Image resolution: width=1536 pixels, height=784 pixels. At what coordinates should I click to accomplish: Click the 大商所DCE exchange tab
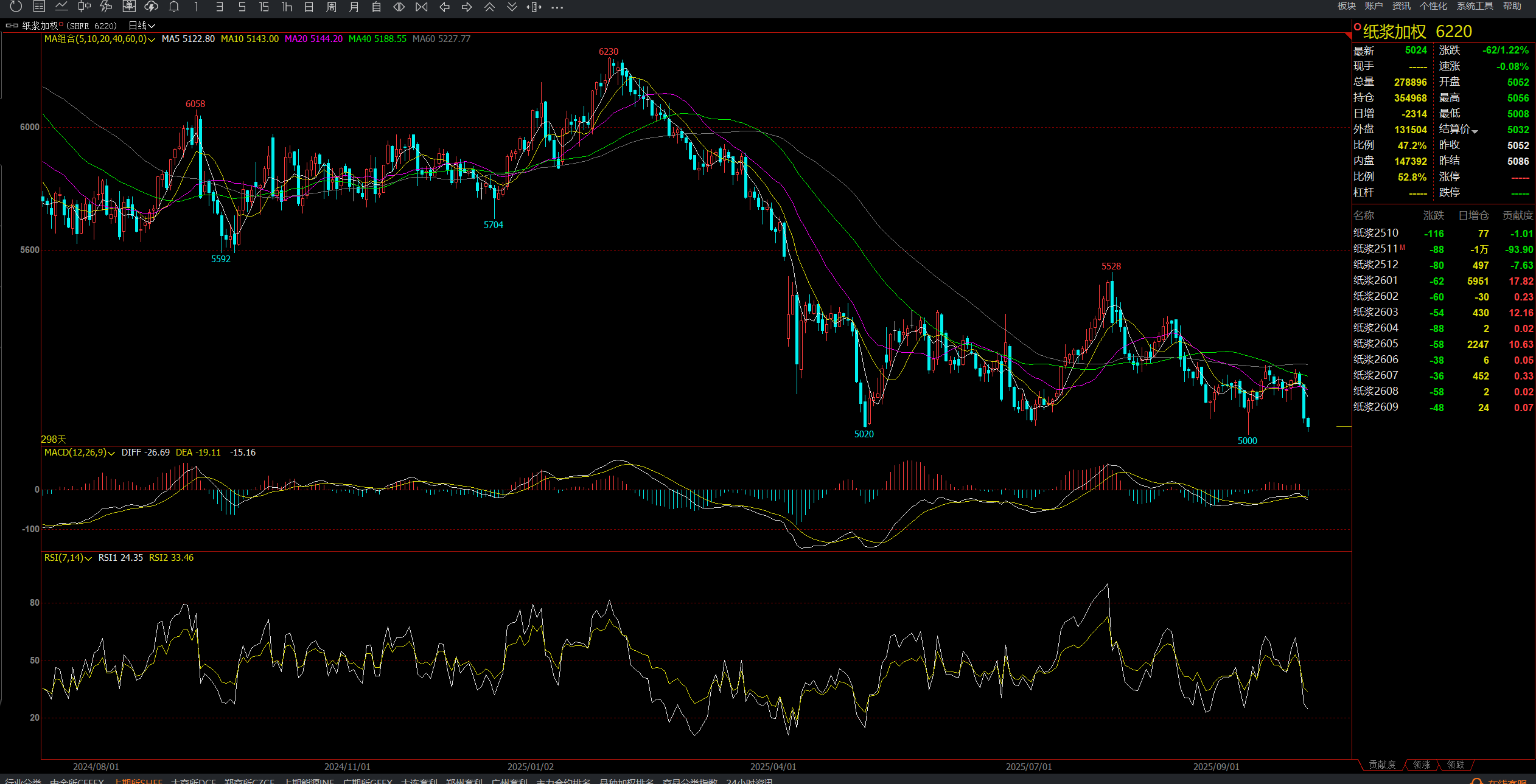pos(194,780)
